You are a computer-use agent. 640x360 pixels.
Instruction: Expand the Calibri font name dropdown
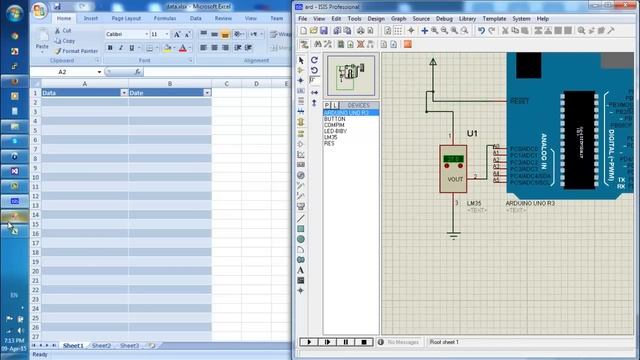click(147, 34)
